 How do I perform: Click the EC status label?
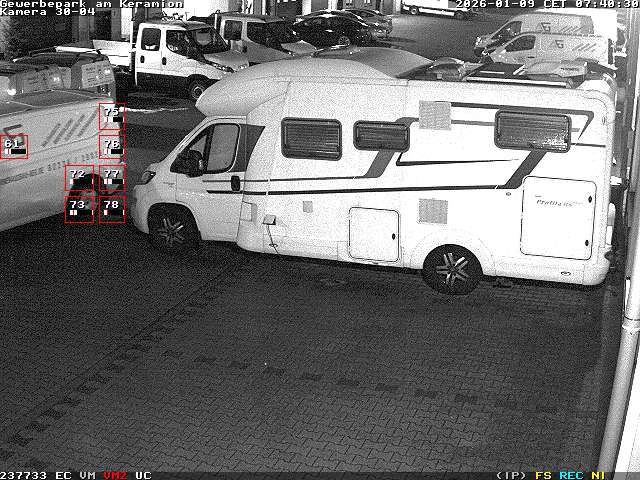point(63,475)
